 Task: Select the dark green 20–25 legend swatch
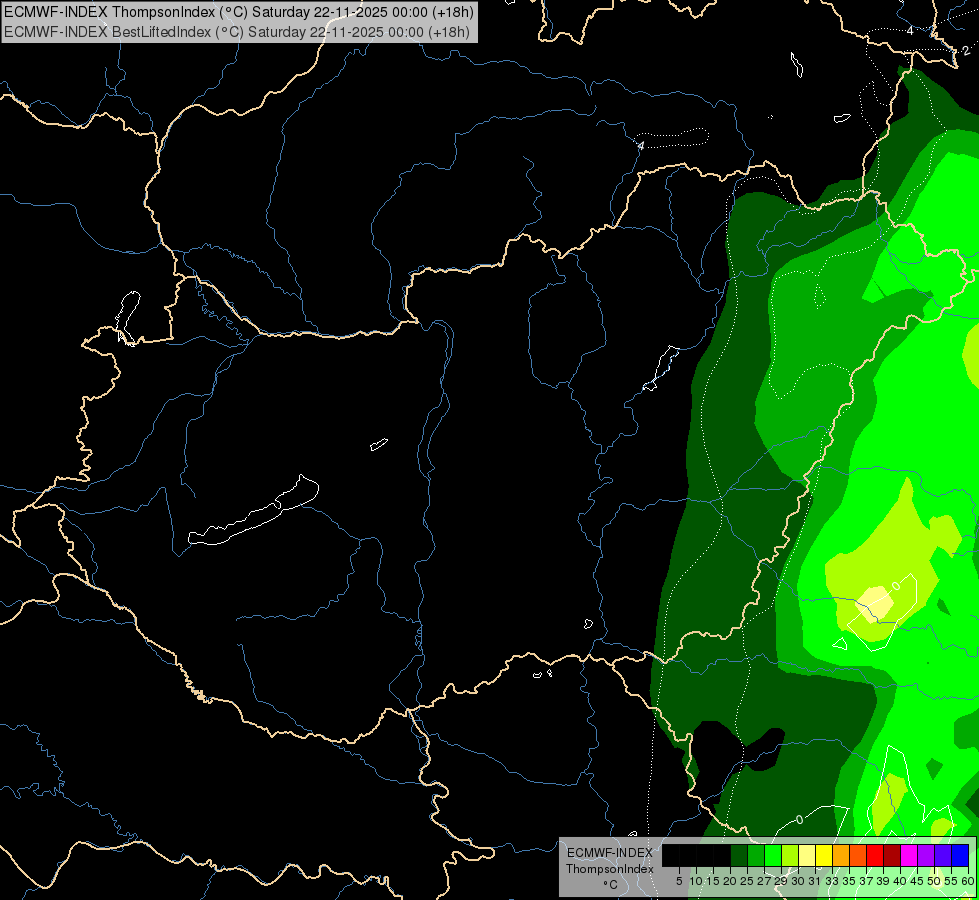(739, 855)
